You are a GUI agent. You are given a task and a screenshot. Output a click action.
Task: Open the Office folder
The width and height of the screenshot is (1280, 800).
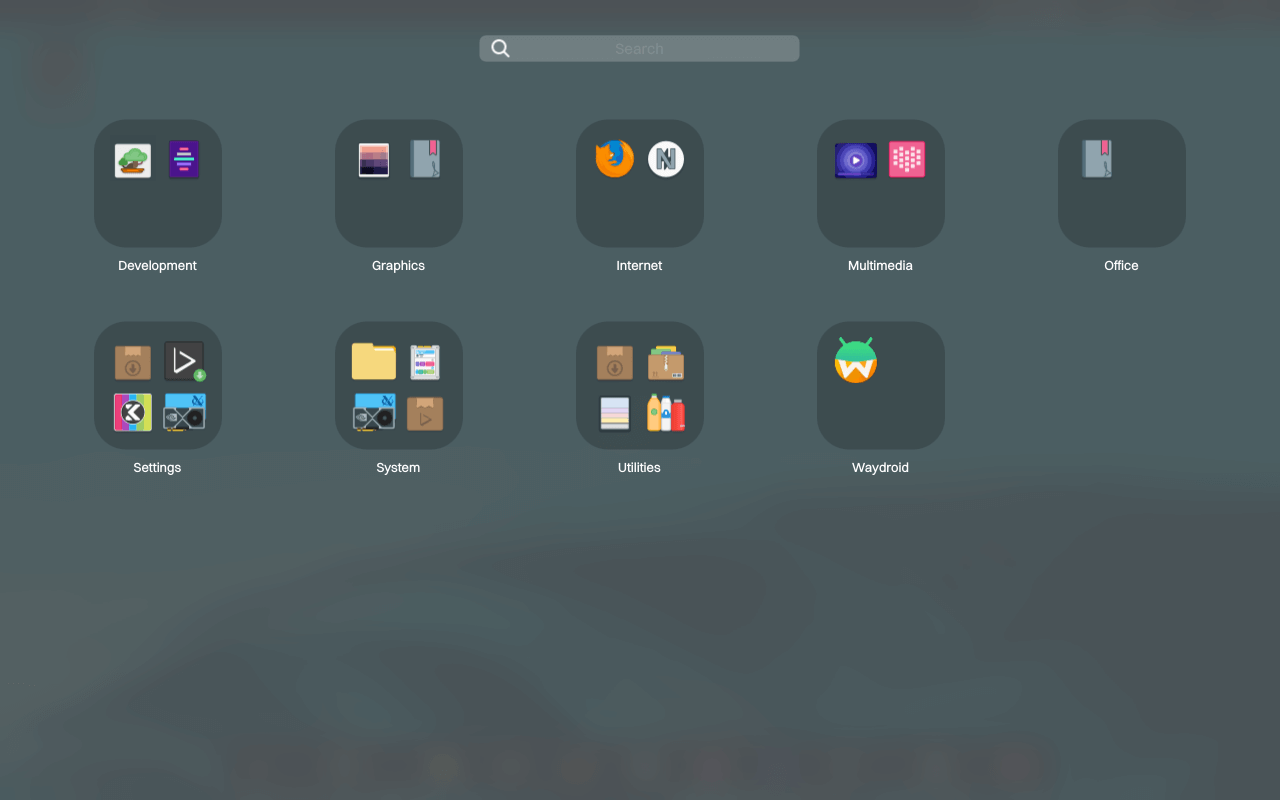[x=1121, y=183]
